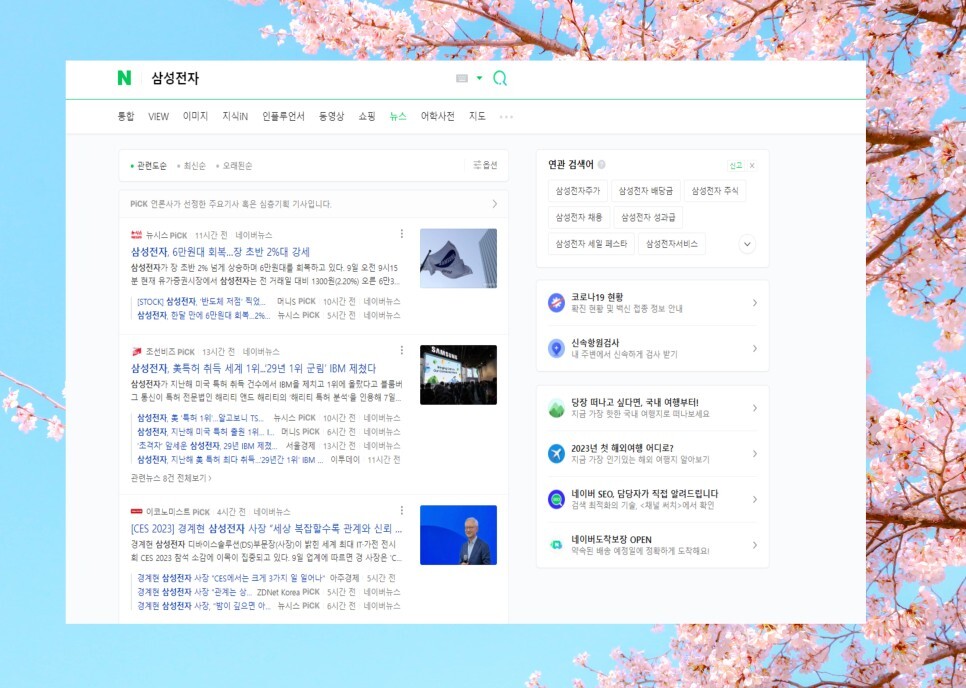Open 관련뉴스 8건 전체보기 link
Viewport: 966px width, 688px height.
[171, 477]
